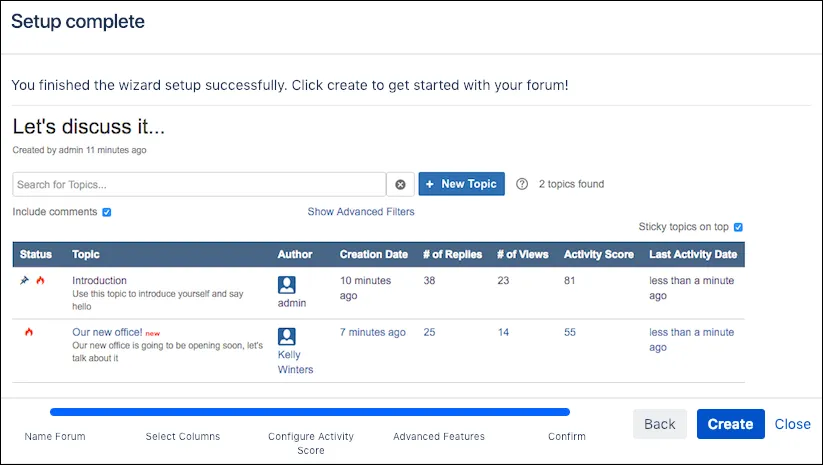Select the Confirm step
Viewport: 823px width, 465px height.
[567, 436]
